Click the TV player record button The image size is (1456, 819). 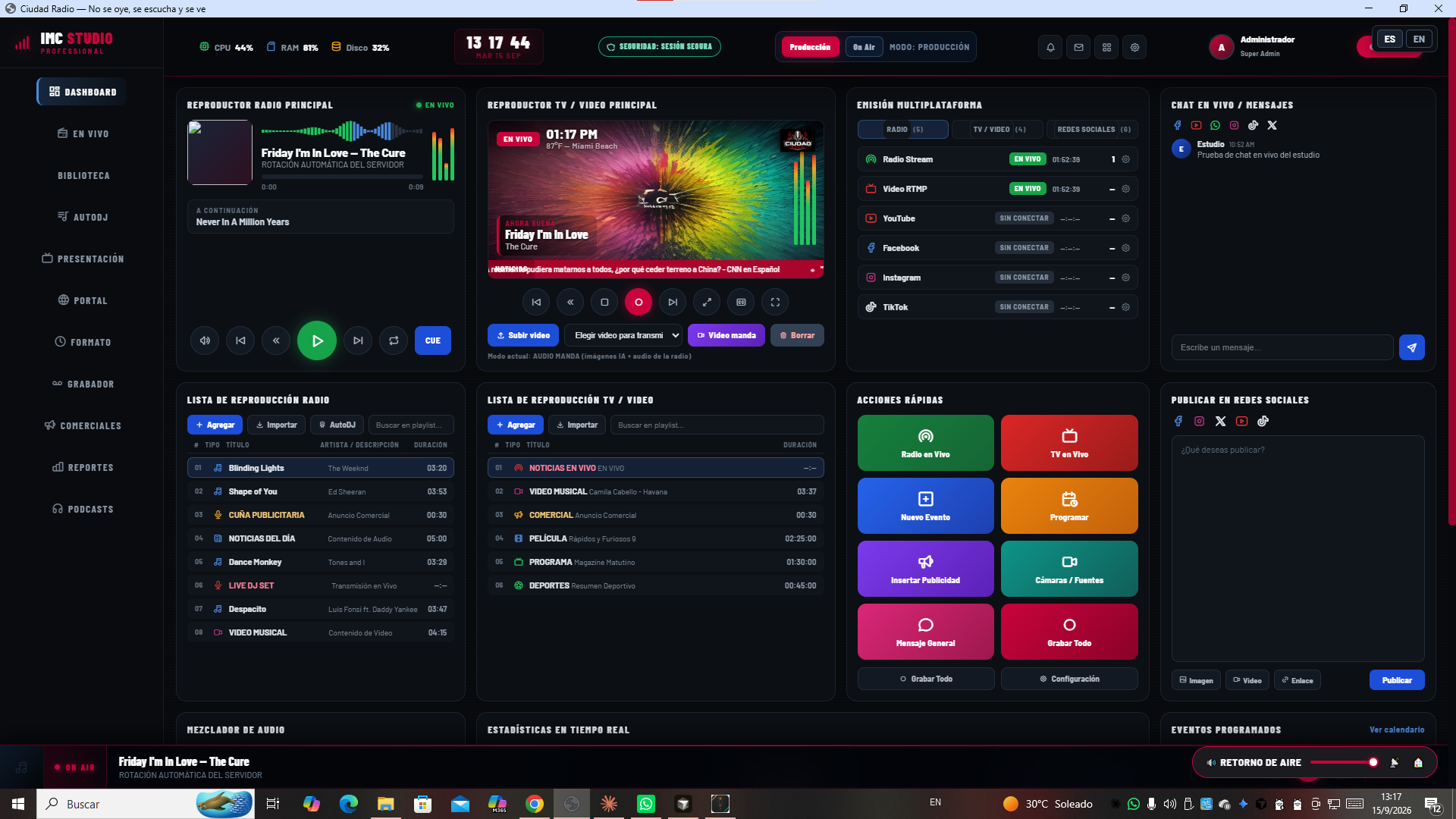coord(639,302)
